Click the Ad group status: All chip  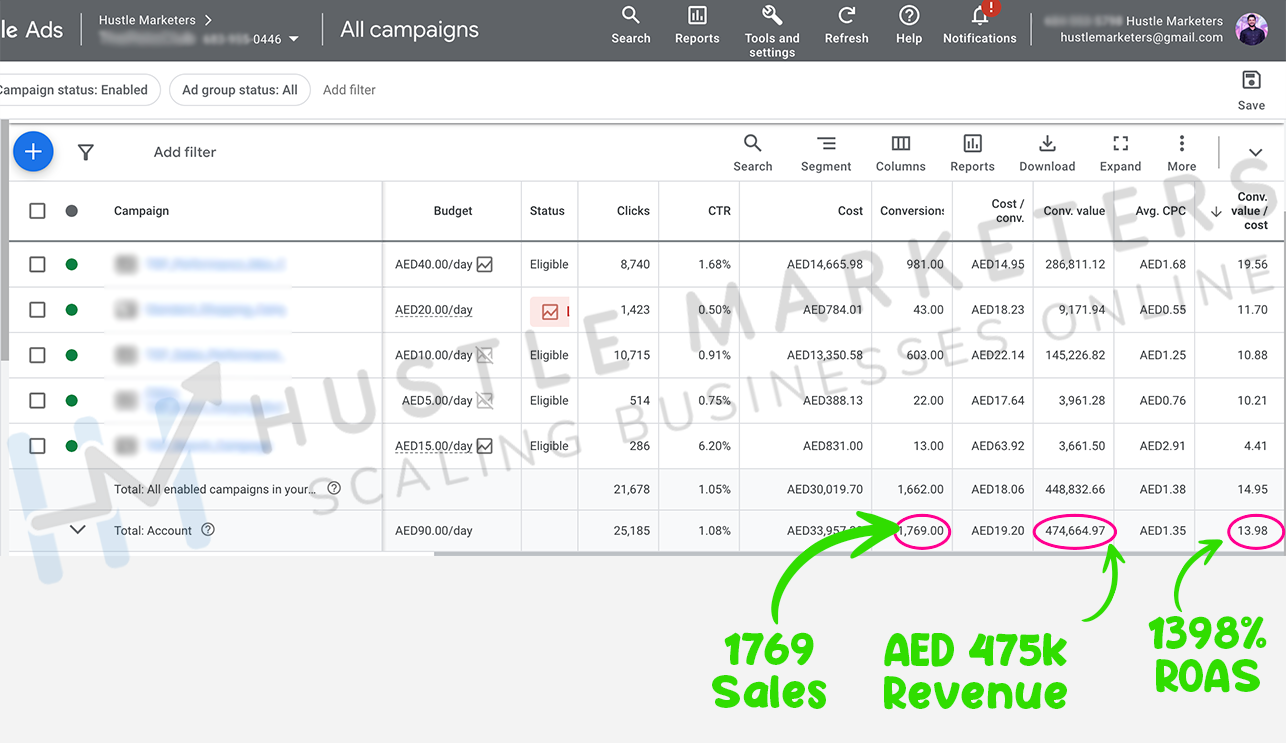click(x=240, y=90)
